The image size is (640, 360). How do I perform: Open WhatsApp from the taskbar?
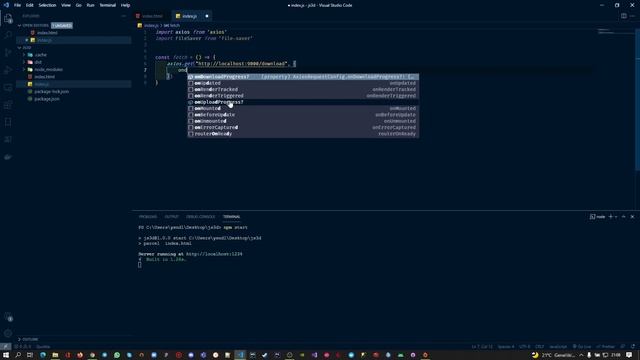click(117, 355)
